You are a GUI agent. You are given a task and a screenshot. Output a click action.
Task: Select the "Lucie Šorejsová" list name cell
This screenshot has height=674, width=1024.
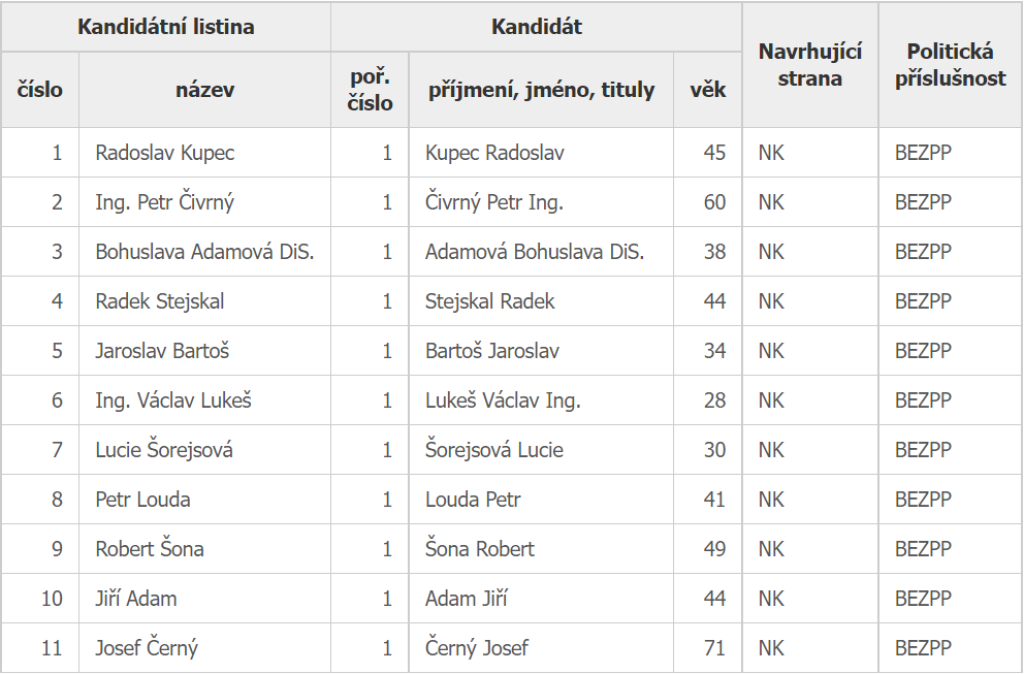(x=164, y=450)
